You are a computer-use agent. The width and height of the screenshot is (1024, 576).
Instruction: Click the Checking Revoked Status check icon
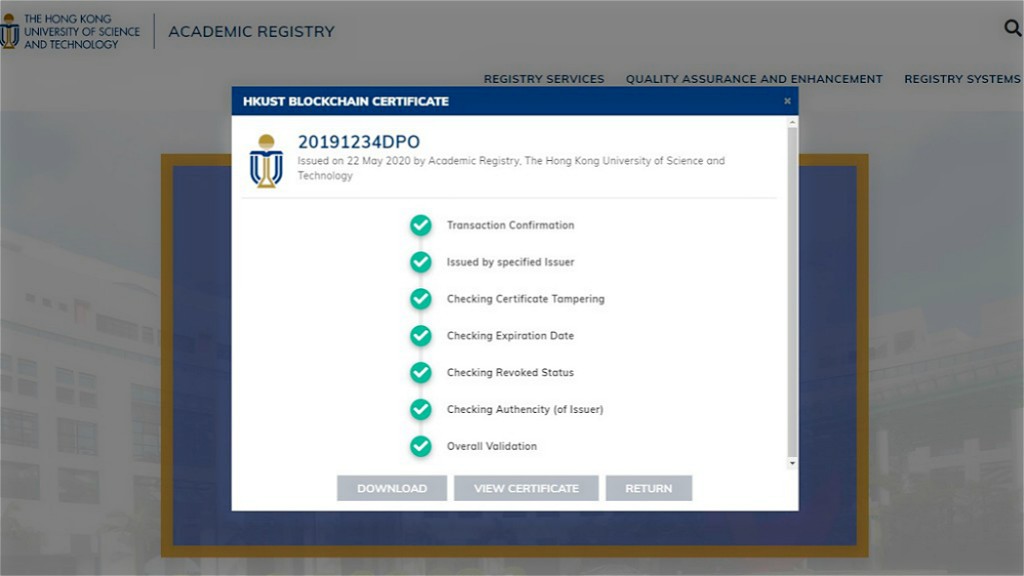[x=421, y=372]
